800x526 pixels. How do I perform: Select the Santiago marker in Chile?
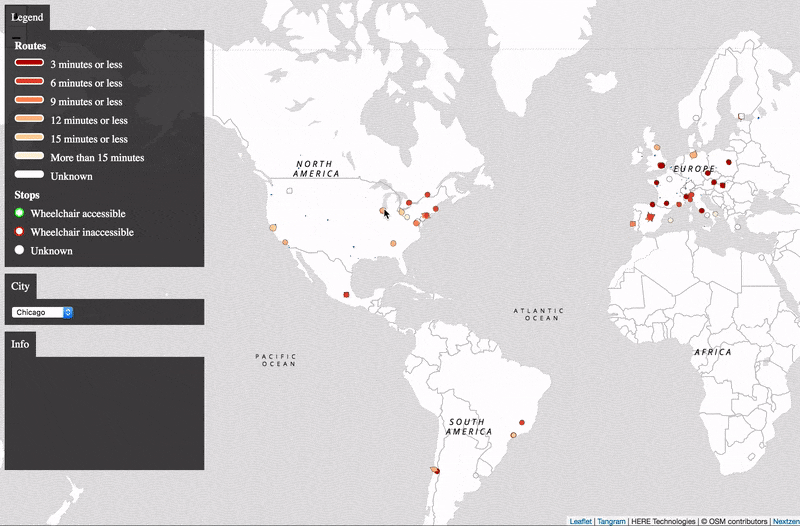point(435,470)
